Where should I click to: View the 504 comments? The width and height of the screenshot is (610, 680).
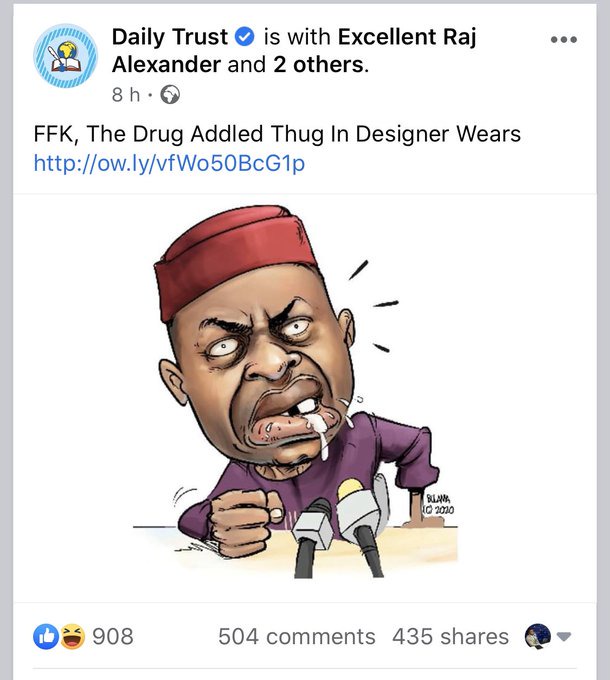297,637
